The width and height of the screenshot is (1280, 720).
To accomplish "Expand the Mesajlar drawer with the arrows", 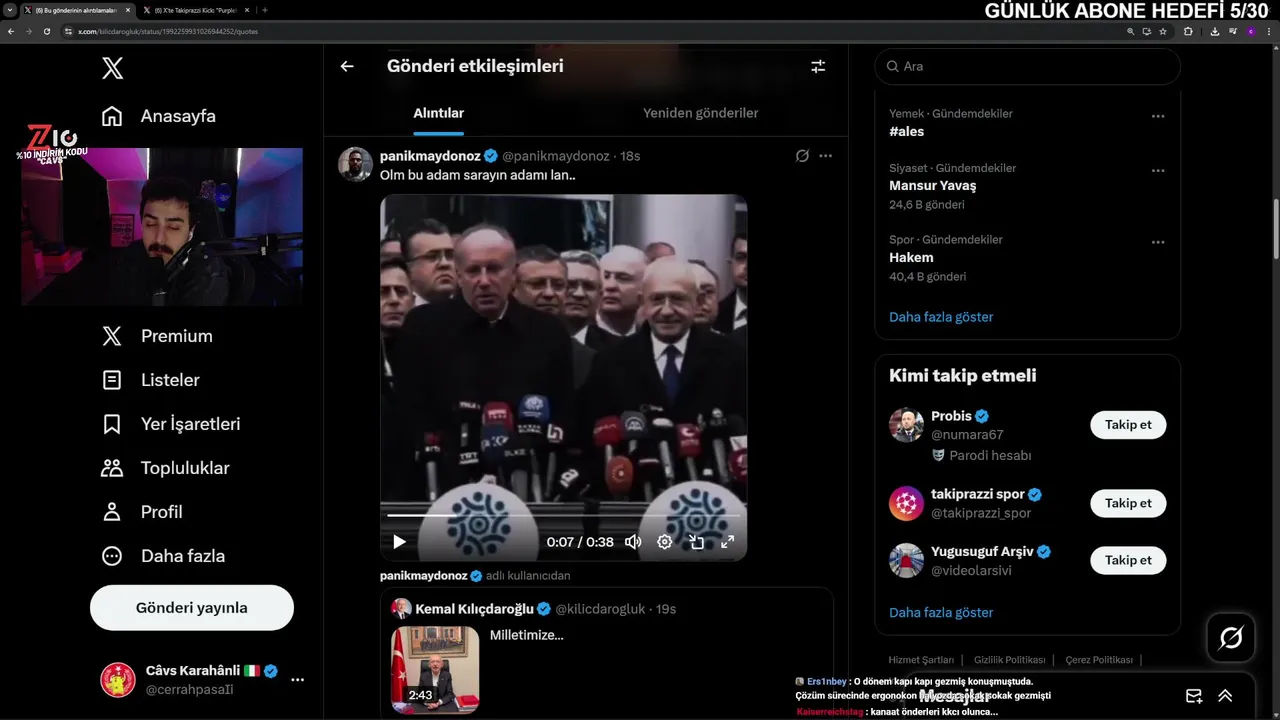I will (1225, 696).
